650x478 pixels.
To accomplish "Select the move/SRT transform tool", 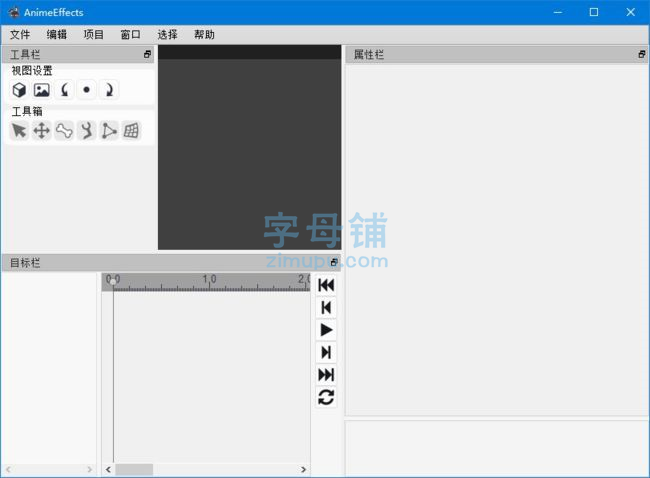I will (x=41, y=131).
